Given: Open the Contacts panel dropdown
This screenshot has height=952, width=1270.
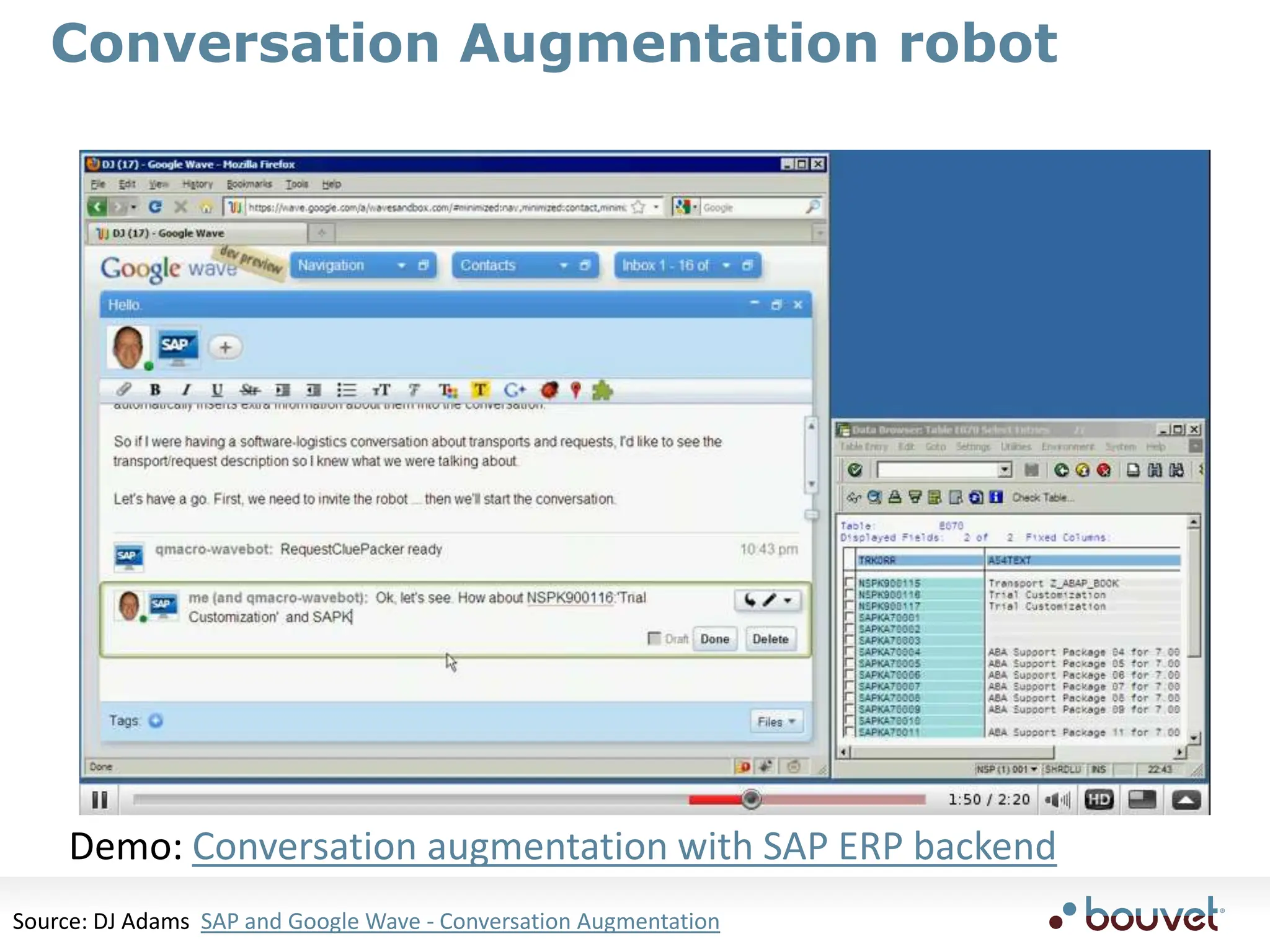Looking at the screenshot, I should [x=564, y=266].
